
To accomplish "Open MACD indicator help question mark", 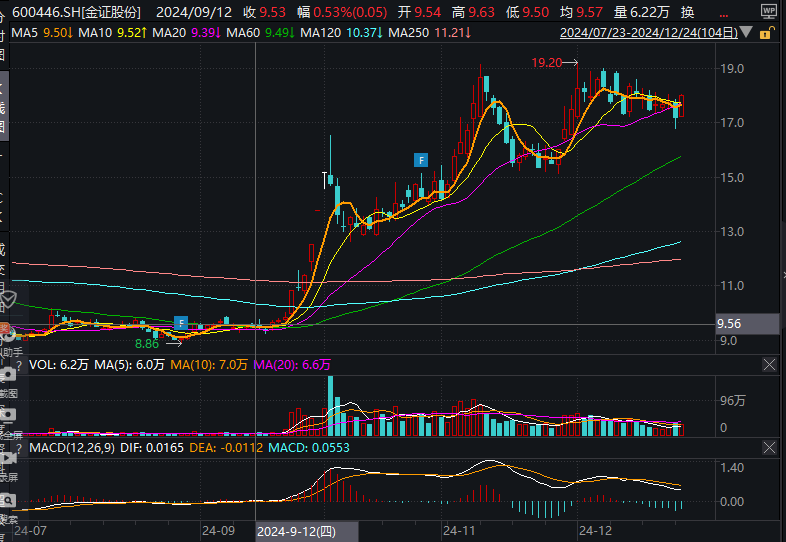I will 18,447.
